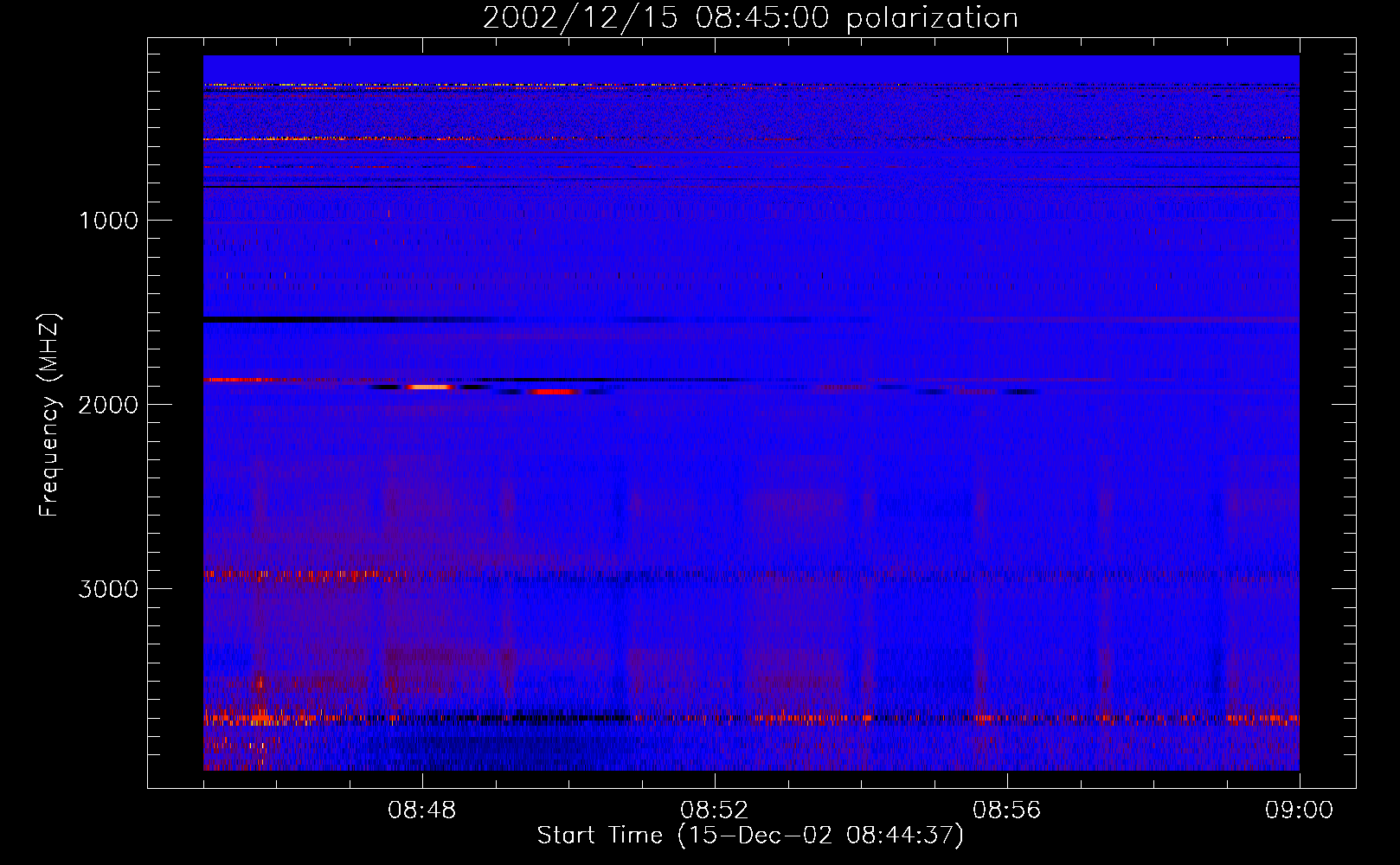This screenshot has width=1400, height=865.
Task: Click the 08:48 time tick label
Action: 422,811
